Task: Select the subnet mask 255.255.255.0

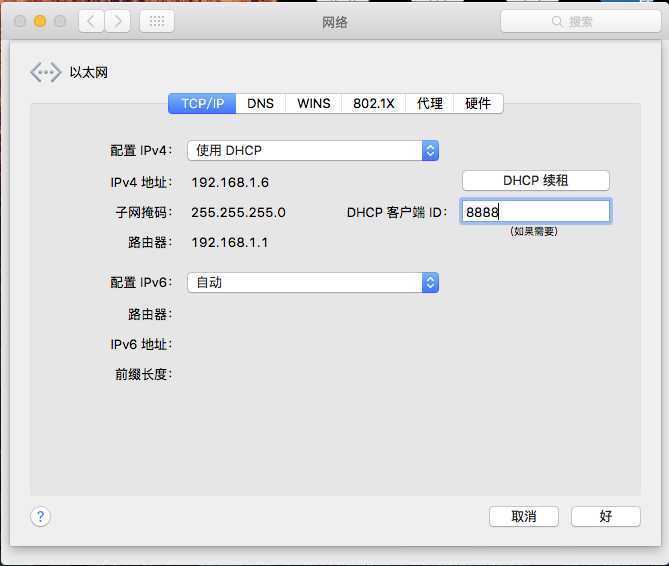Action: (x=238, y=212)
